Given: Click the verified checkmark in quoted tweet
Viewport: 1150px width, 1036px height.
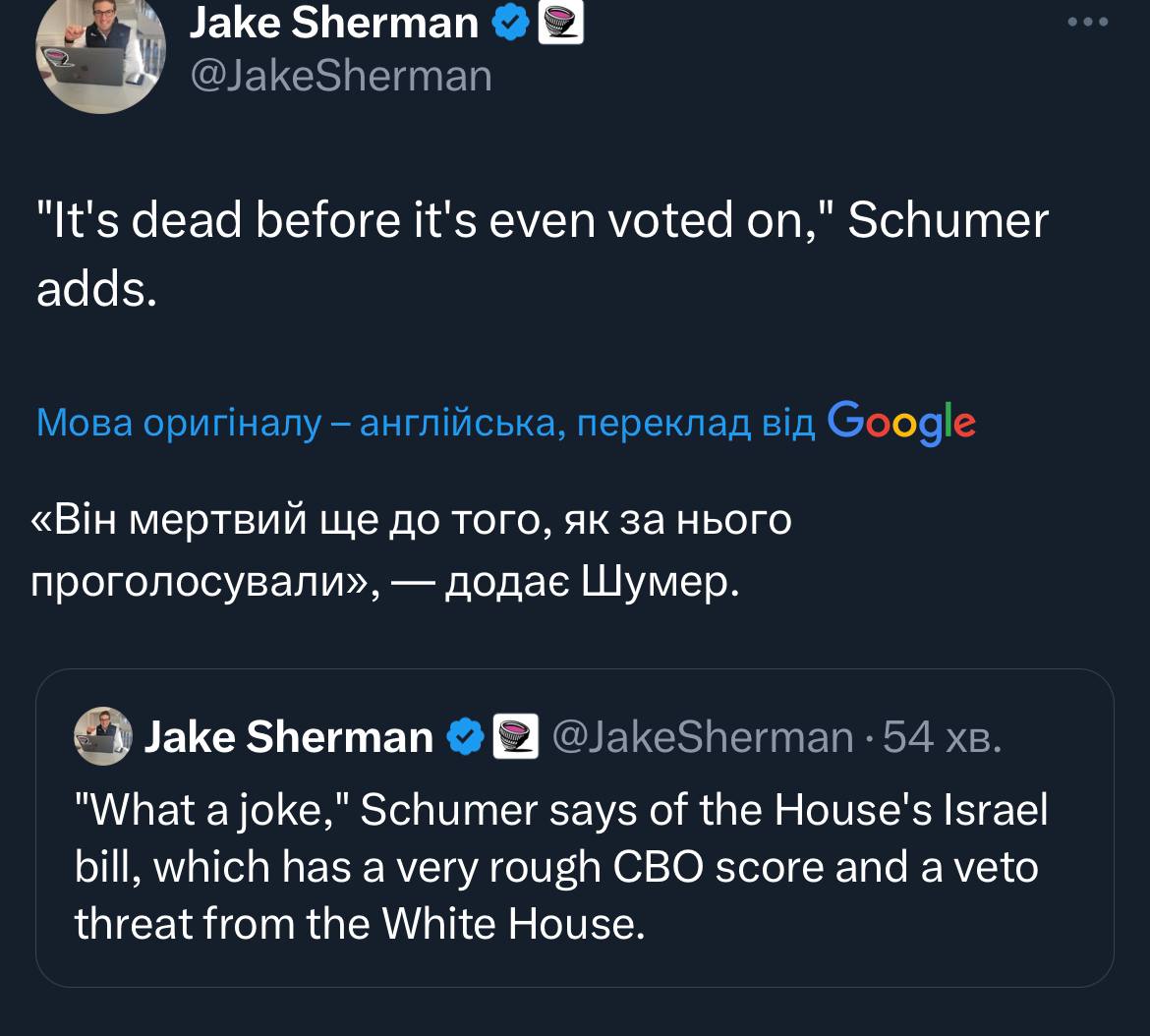Looking at the screenshot, I should click(x=466, y=736).
